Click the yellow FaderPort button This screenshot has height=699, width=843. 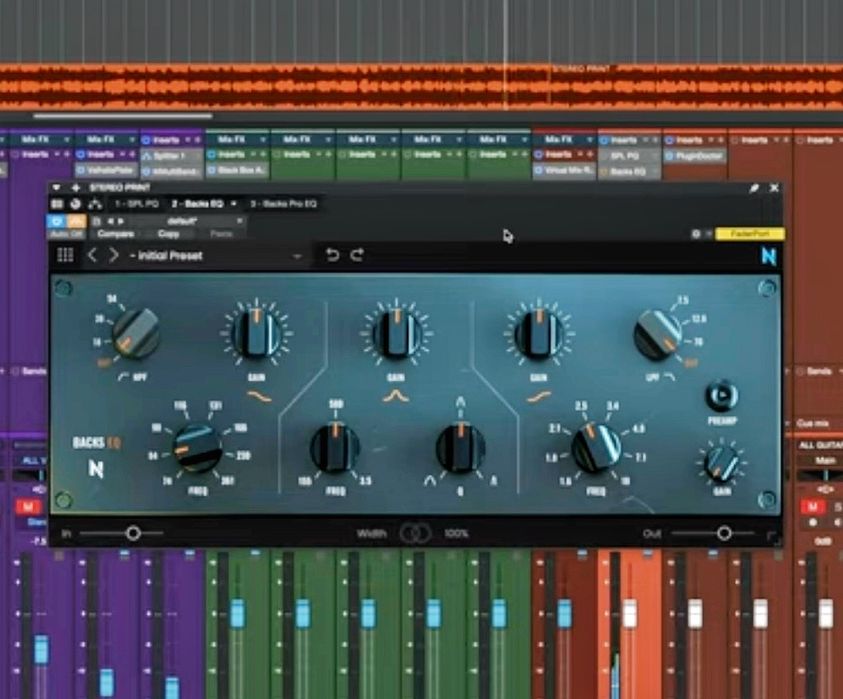[750, 234]
